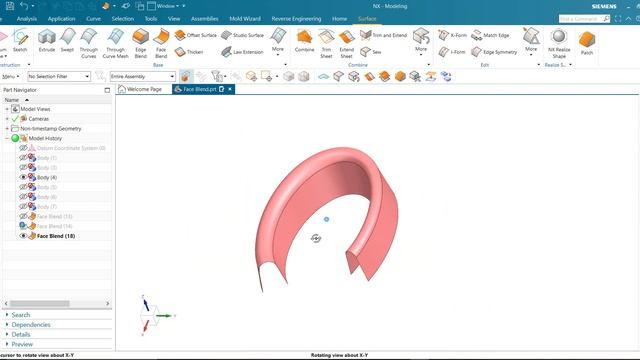Open the X-Form tool

click(452, 35)
